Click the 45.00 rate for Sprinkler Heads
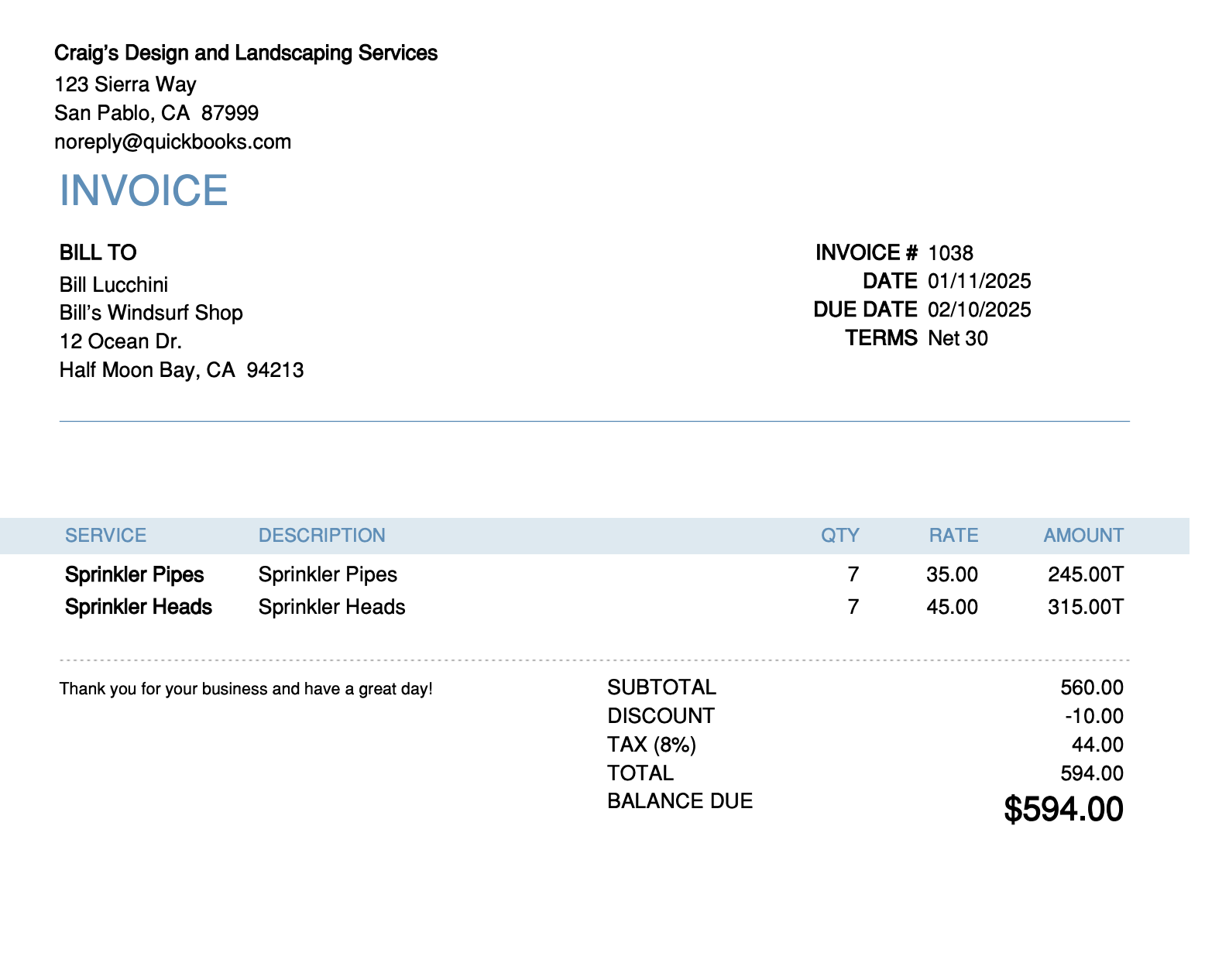 (952, 607)
